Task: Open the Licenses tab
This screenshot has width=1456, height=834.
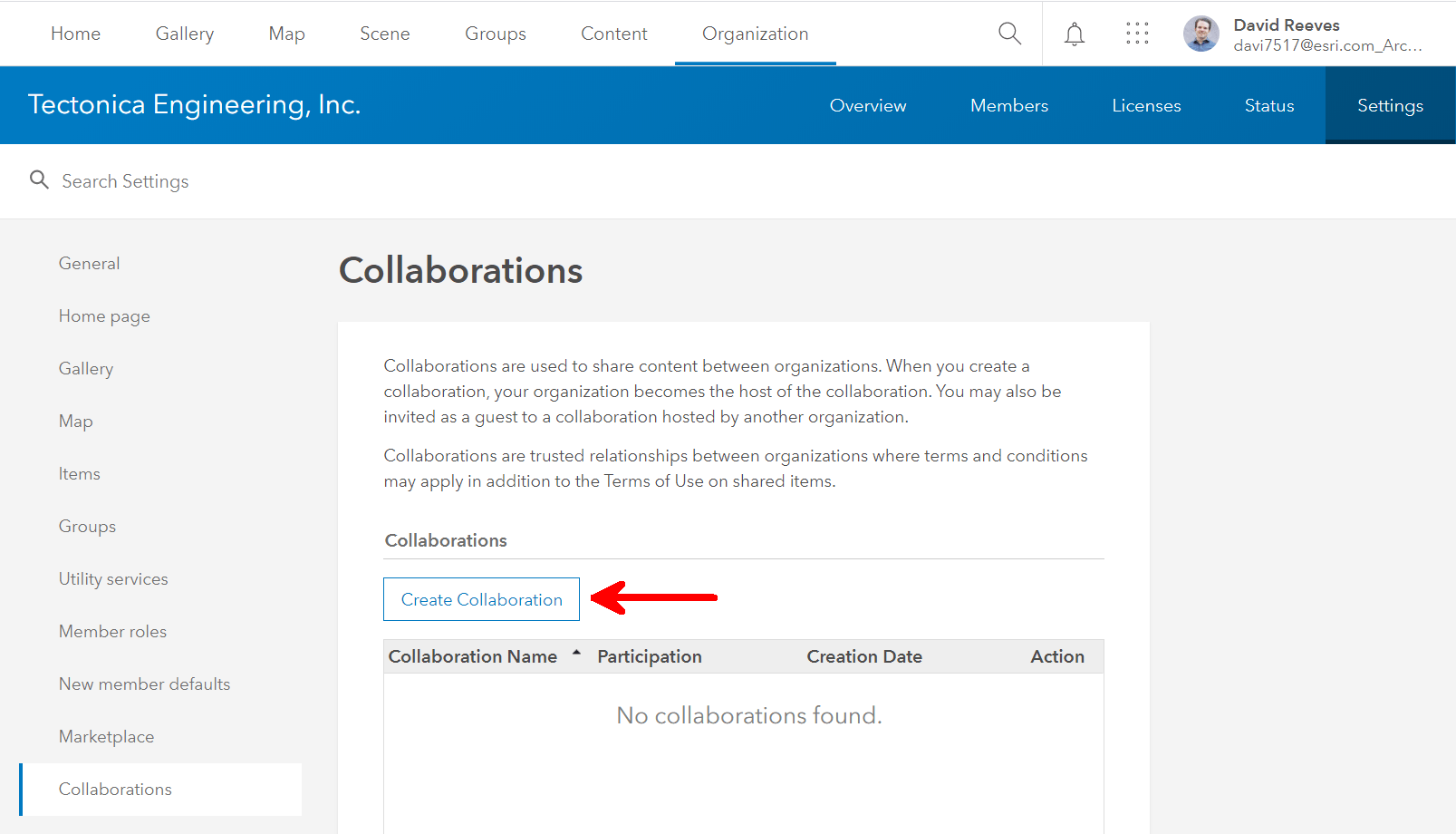Action: (1145, 105)
